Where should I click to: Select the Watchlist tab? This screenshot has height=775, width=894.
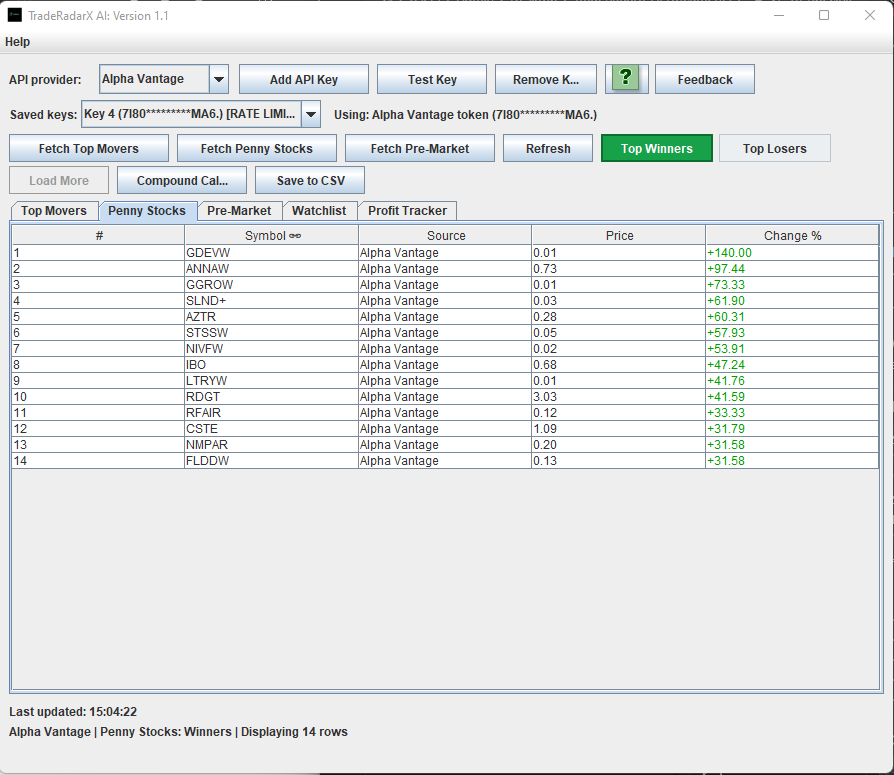click(x=320, y=211)
